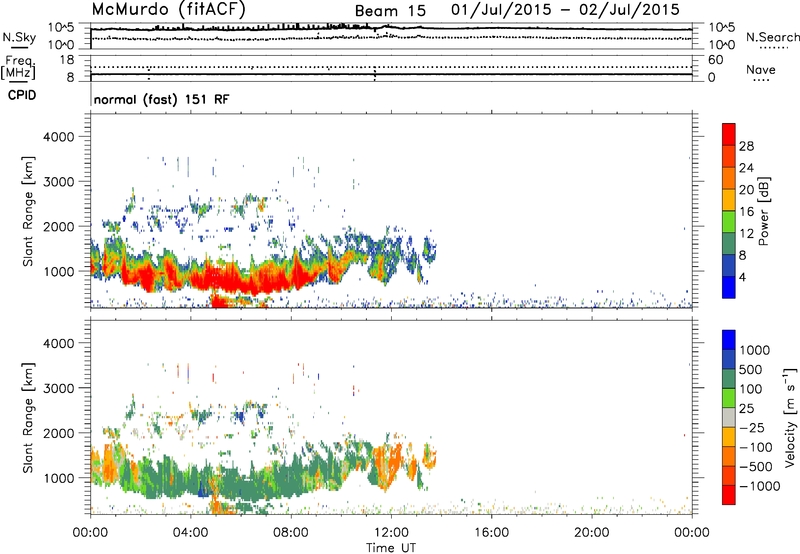Click the blue 4-8 dB Power colorbar segment
800x554 pixels.
(729, 265)
